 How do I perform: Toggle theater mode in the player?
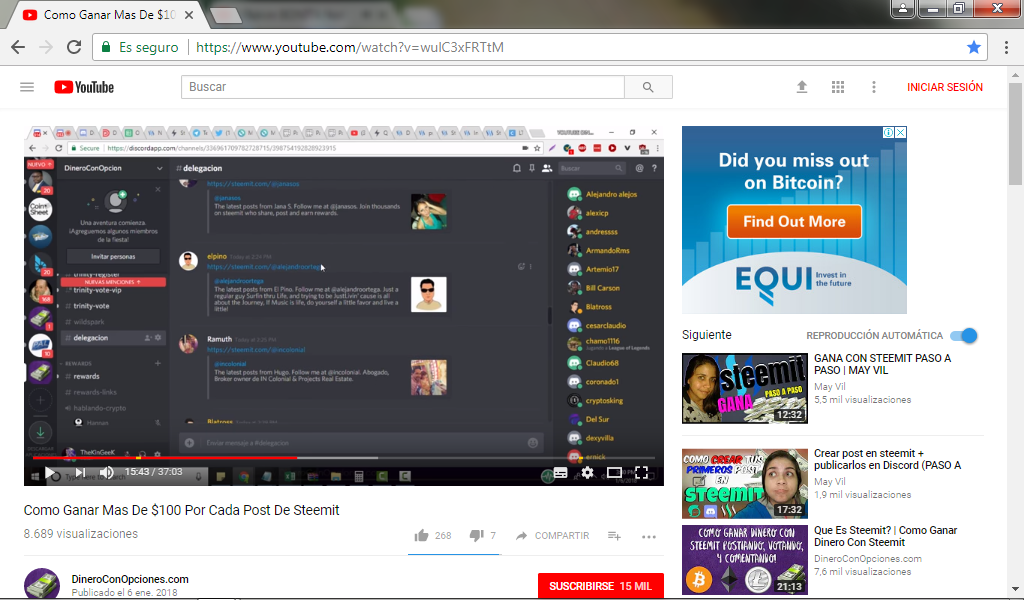pos(614,472)
